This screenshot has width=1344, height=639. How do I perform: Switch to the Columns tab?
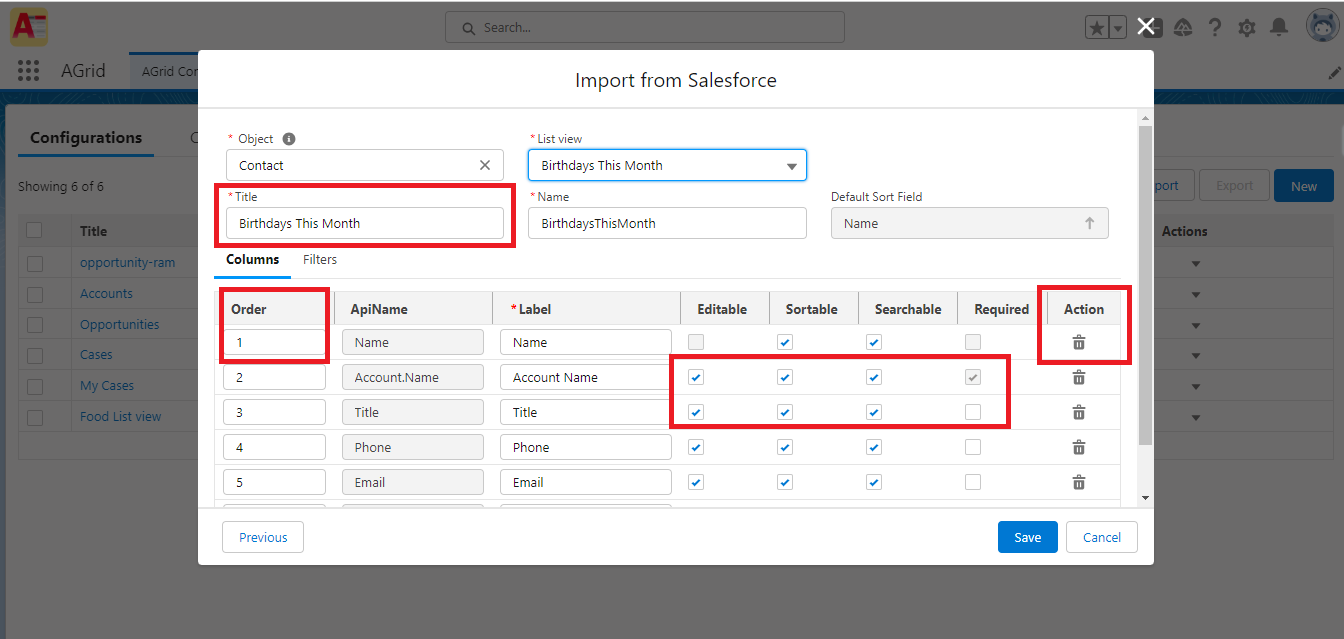click(x=252, y=260)
